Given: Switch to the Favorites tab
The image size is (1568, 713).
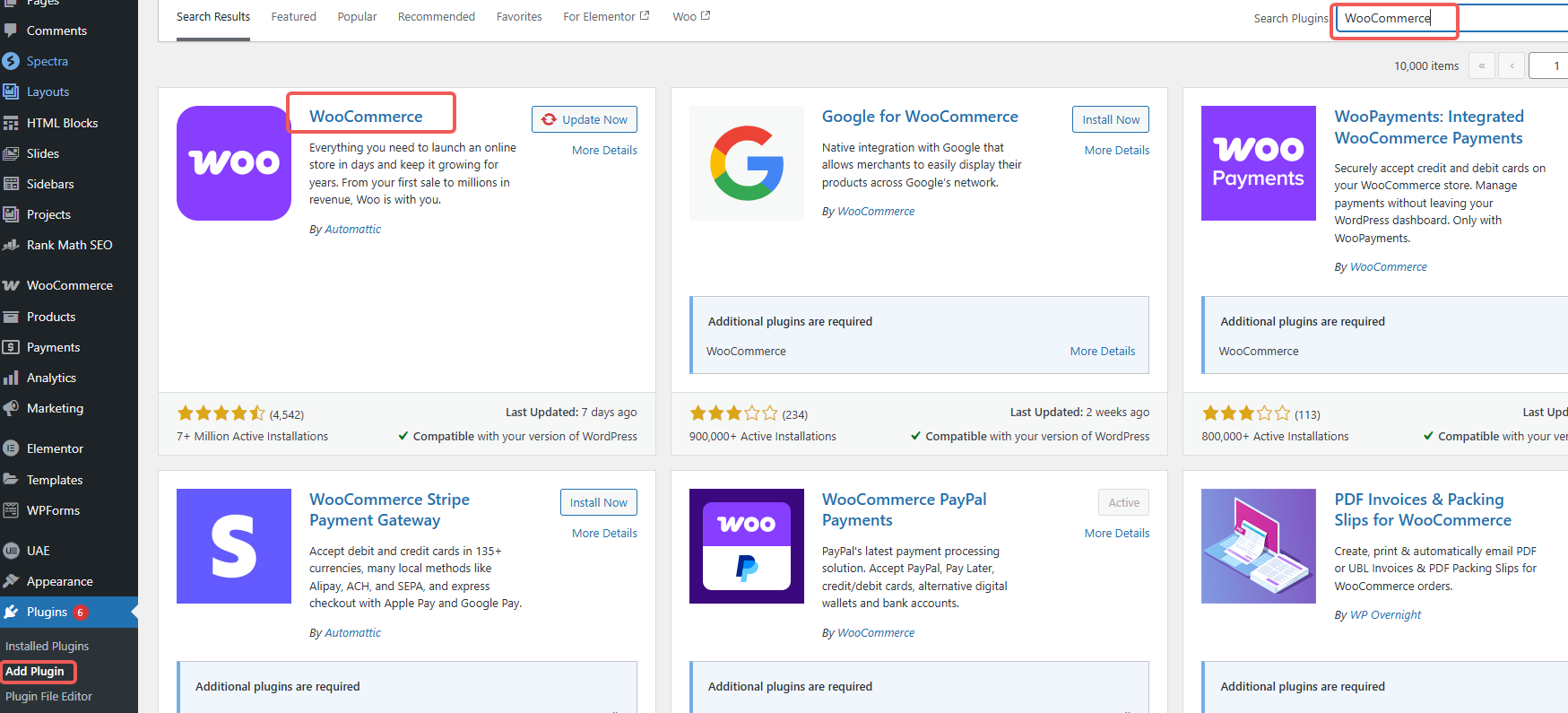Looking at the screenshot, I should coord(519,16).
